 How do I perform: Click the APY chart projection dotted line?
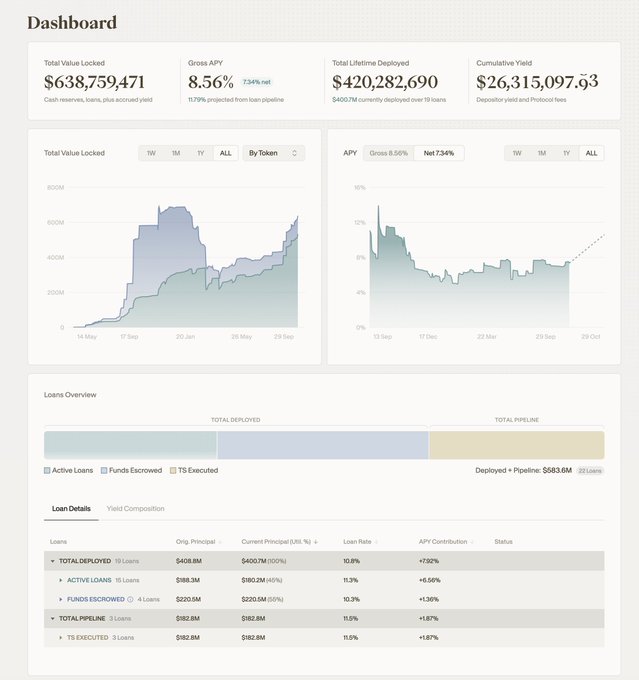[x=587, y=248]
